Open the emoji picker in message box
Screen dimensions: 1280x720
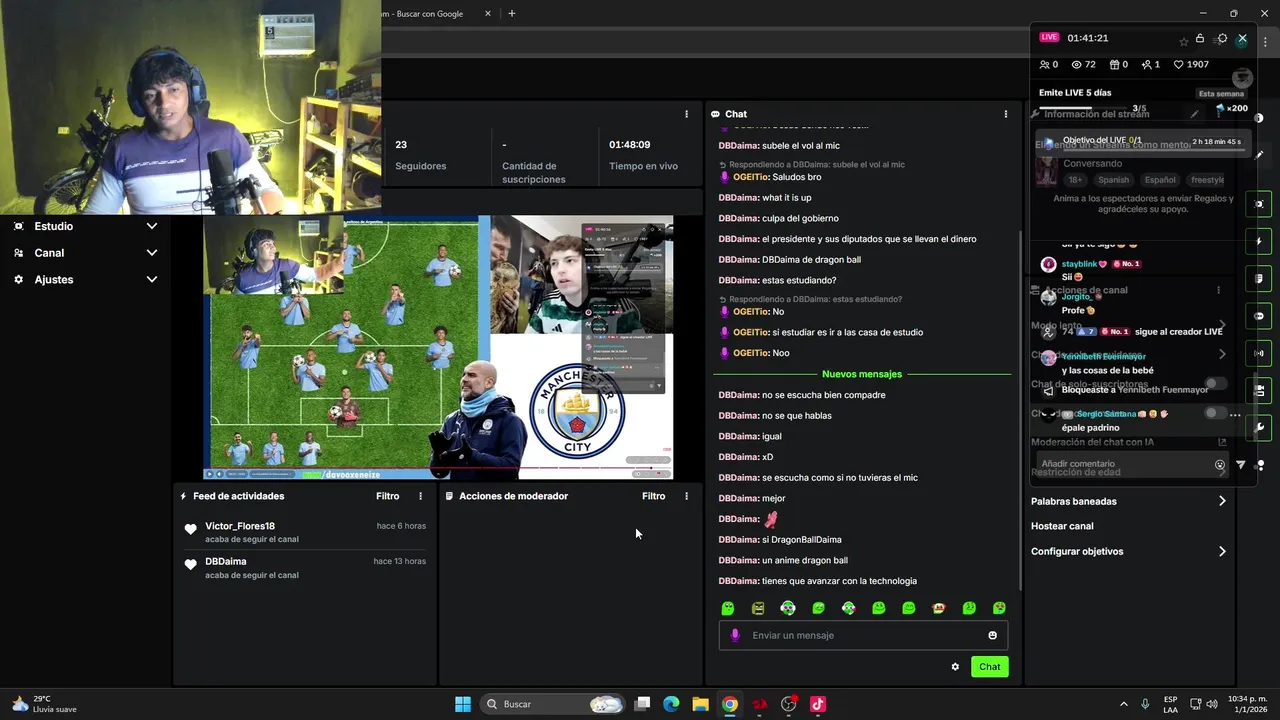(992, 635)
